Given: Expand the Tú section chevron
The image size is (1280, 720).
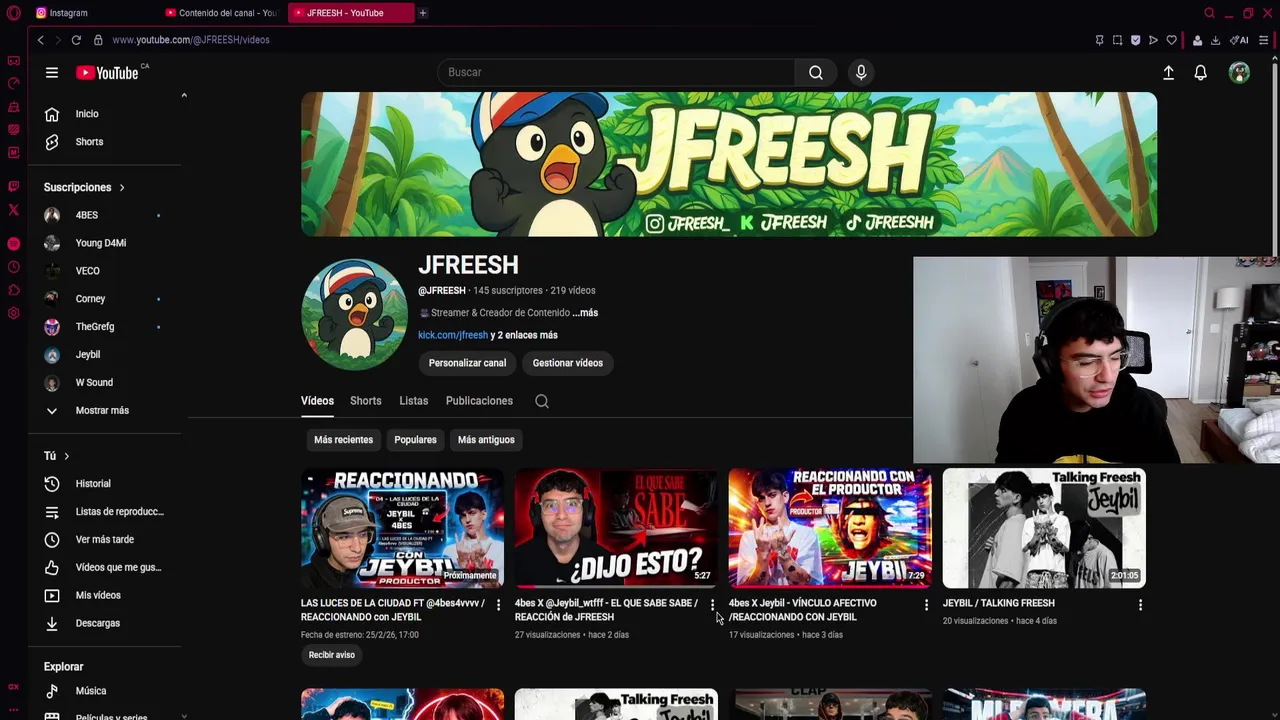Looking at the screenshot, I should 66,456.
